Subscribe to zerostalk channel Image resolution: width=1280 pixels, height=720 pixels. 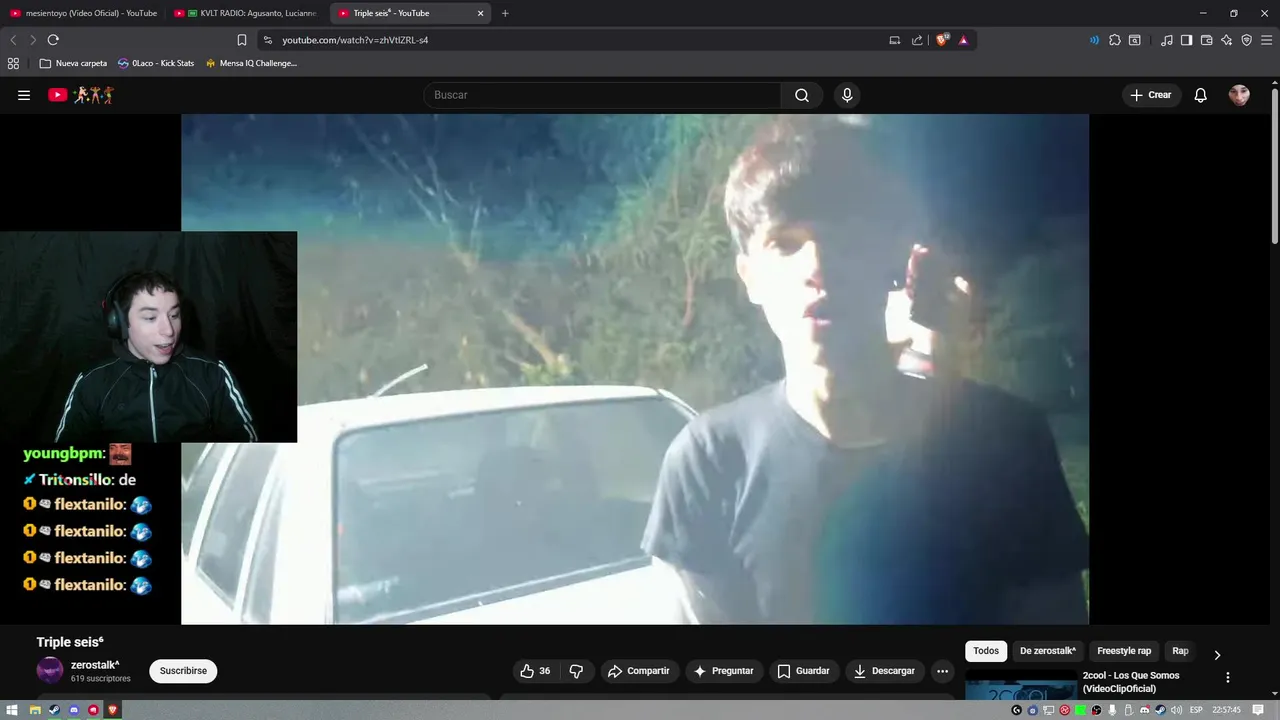coord(183,671)
